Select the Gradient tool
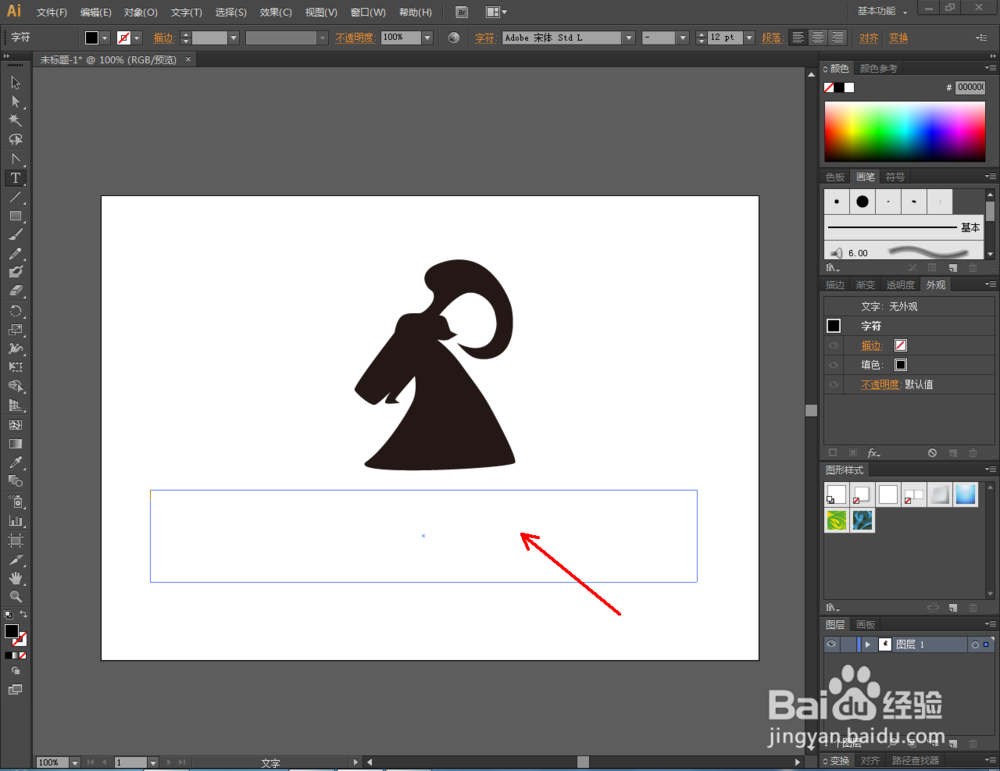This screenshot has width=1000, height=771. [15, 444]
